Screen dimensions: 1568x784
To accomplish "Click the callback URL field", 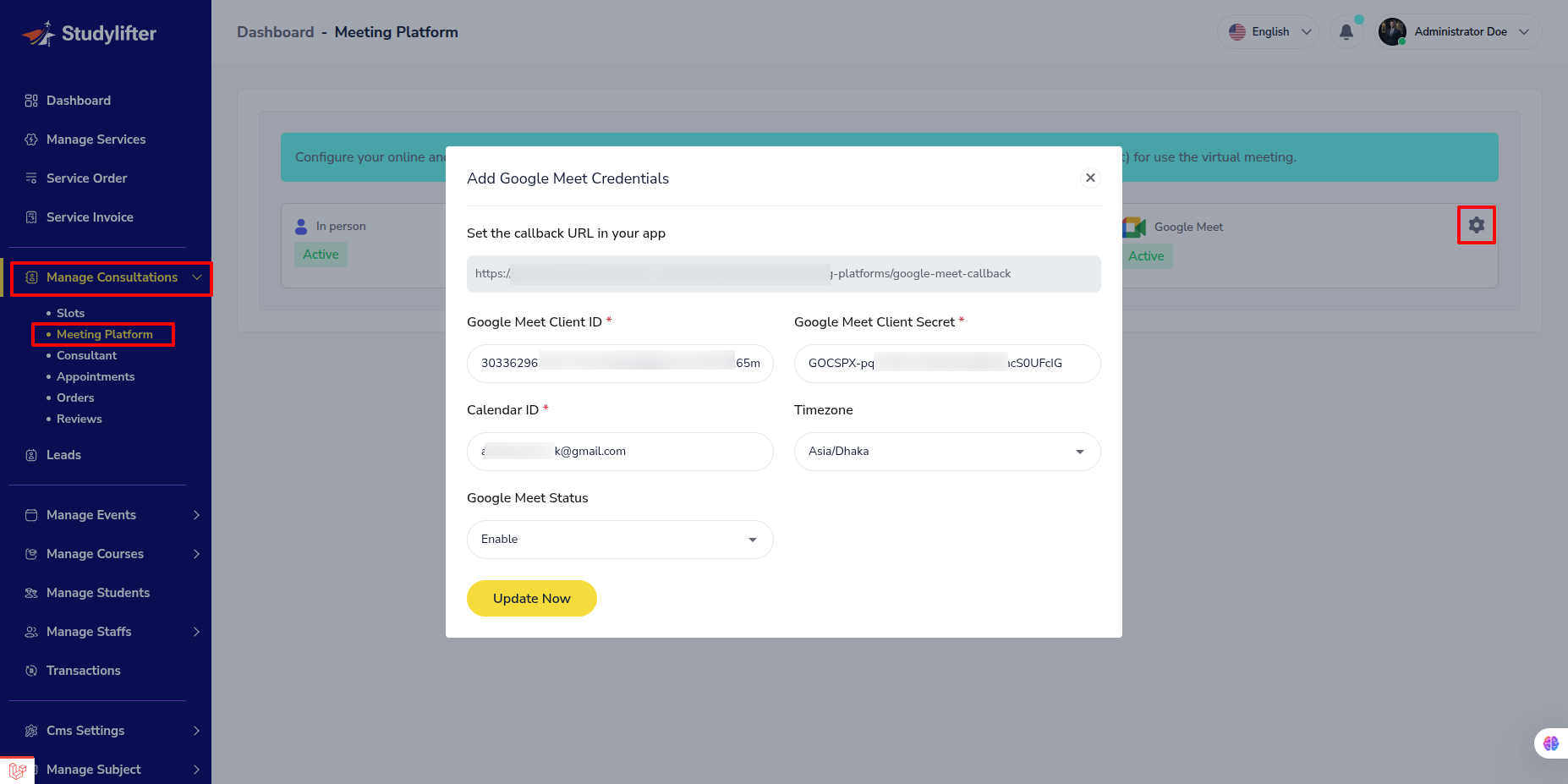I will pyautogui.click(x=784, y=274).
